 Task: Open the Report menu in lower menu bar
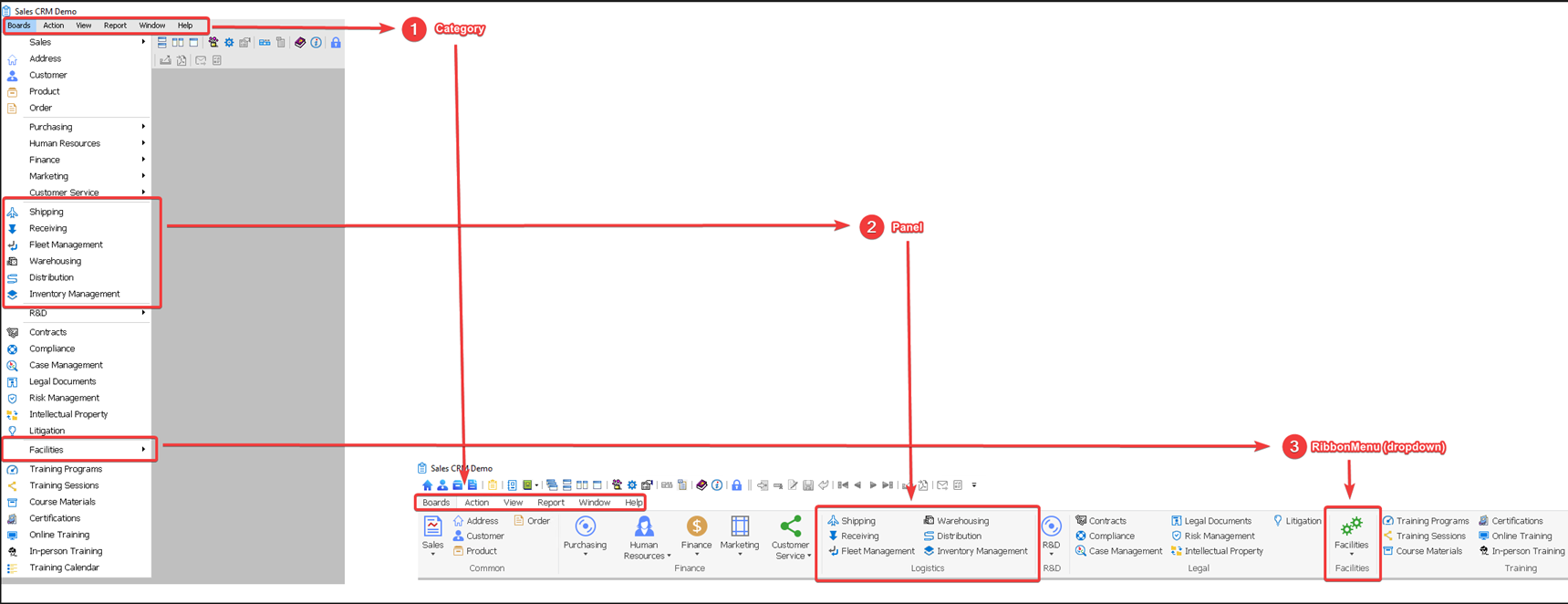[550, 503]
